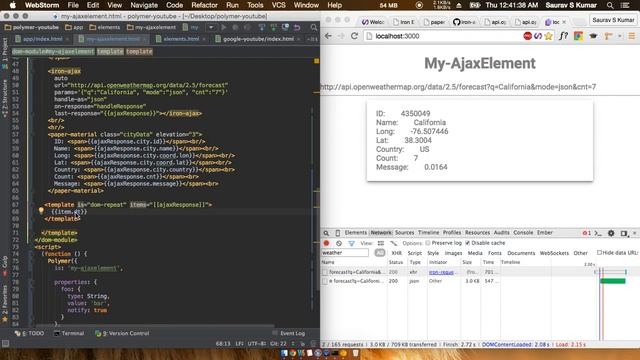Open hidden editor tabs overflow list
This screenshot has height=360, width=640.
312,39
